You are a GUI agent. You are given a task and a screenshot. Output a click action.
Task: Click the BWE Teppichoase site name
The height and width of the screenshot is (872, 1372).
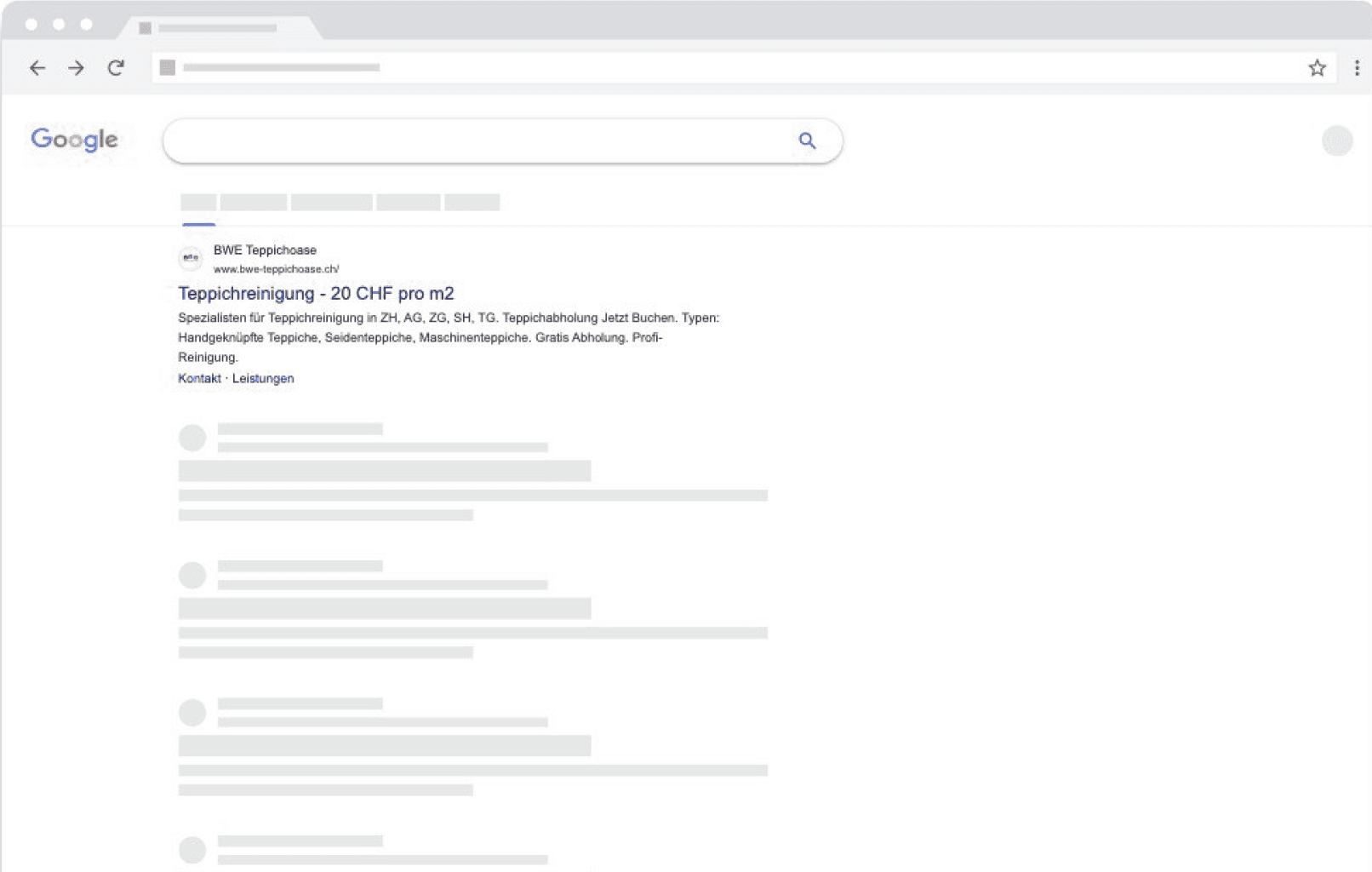coord(265,250)
